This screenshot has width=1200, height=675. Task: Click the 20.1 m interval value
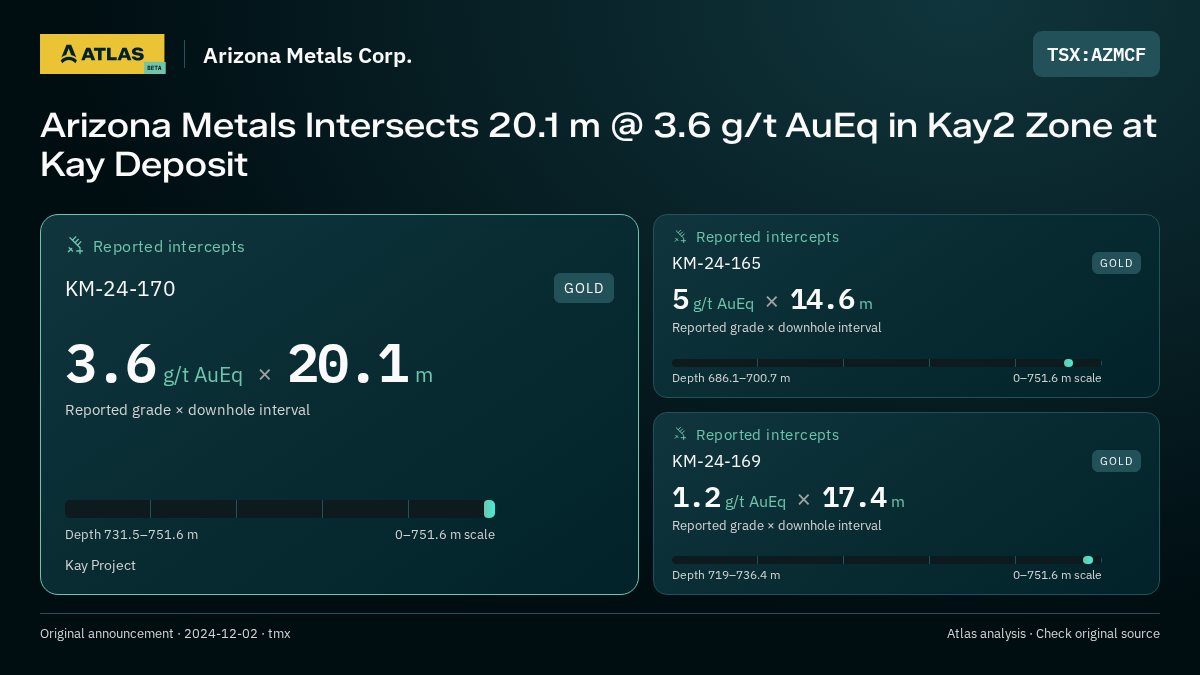pyautogui.click(x=360, y=365)
